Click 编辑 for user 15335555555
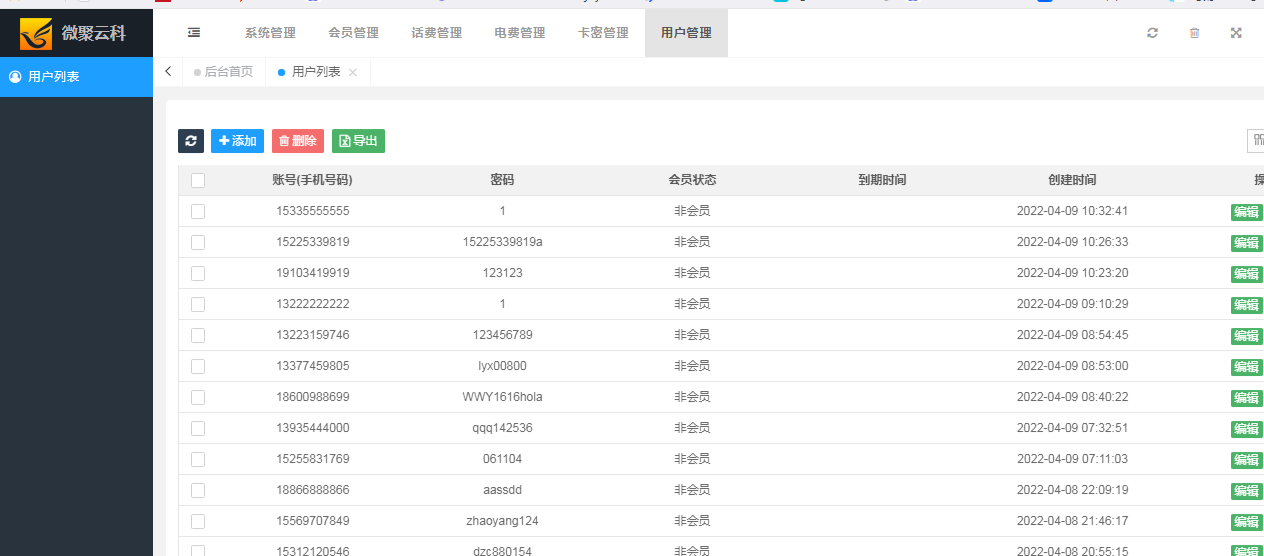The image size is (1264, 556). pyautogui.click(x=1246, y=212)
